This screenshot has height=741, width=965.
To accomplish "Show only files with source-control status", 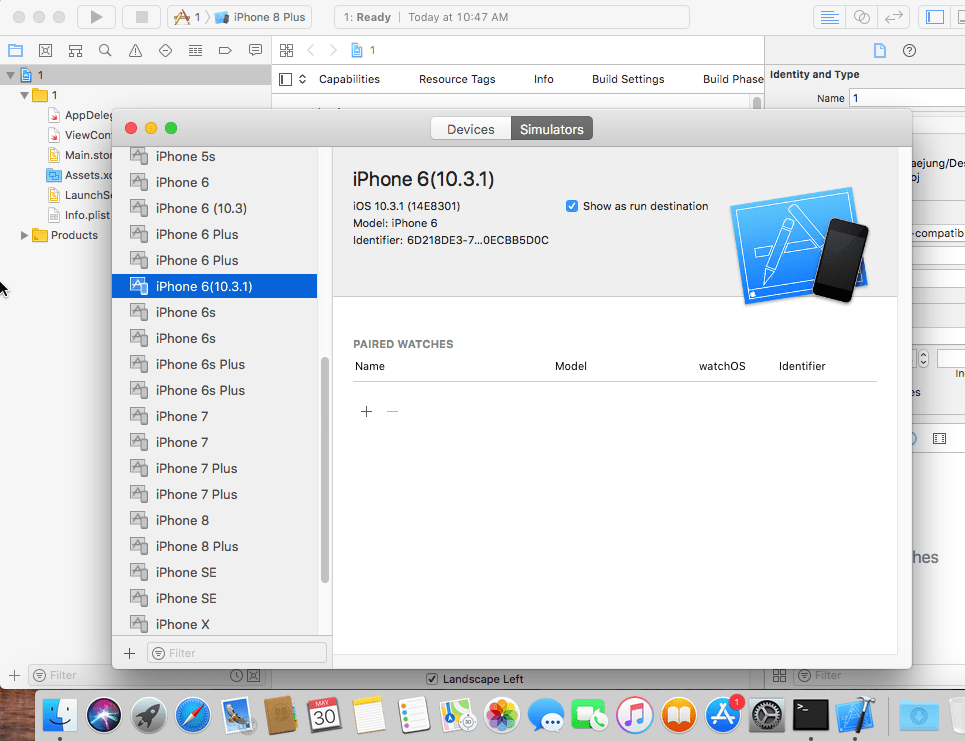I will coord(254,675).
